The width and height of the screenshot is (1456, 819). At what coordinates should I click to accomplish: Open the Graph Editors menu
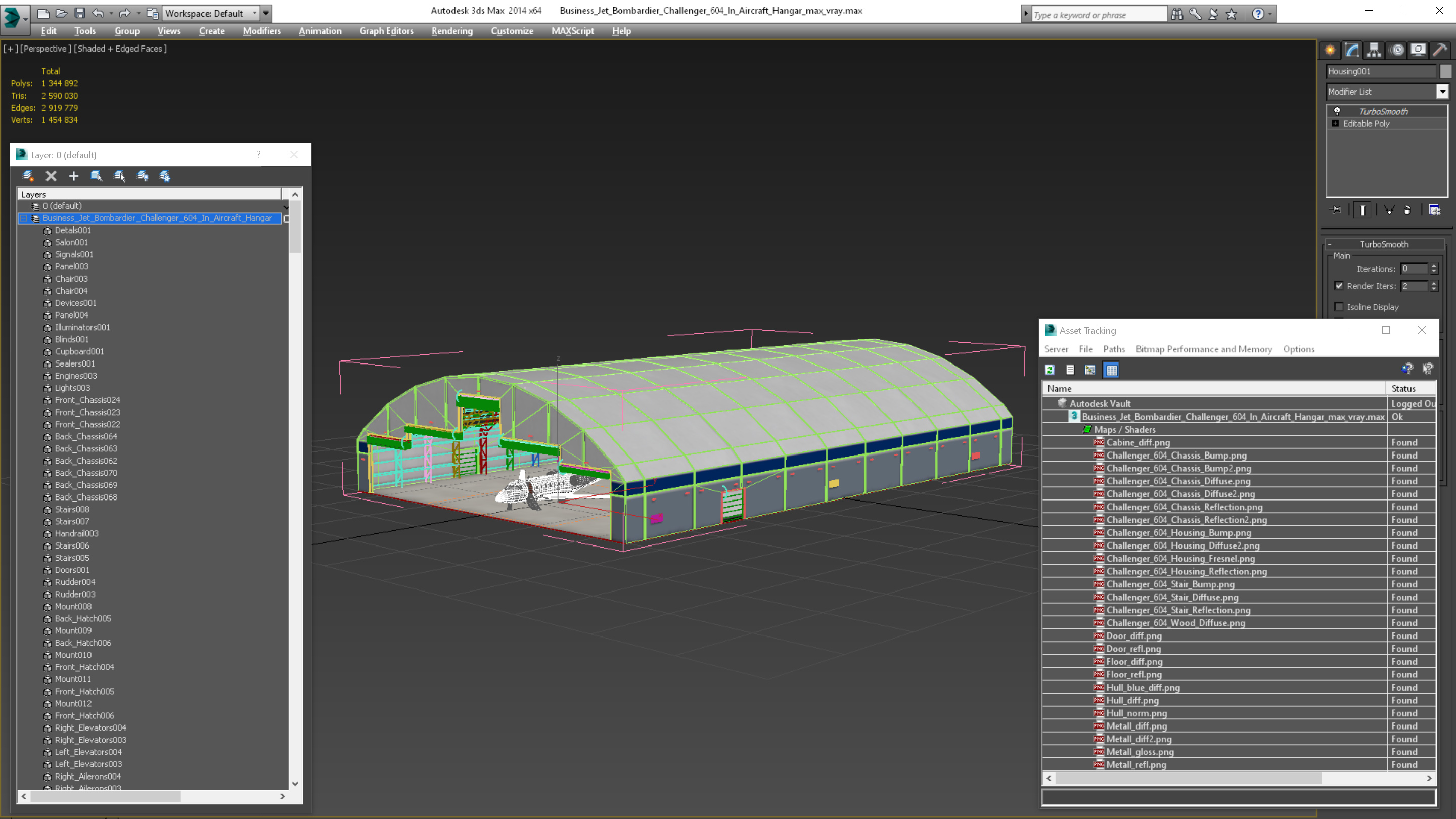(x=386, y=31)
